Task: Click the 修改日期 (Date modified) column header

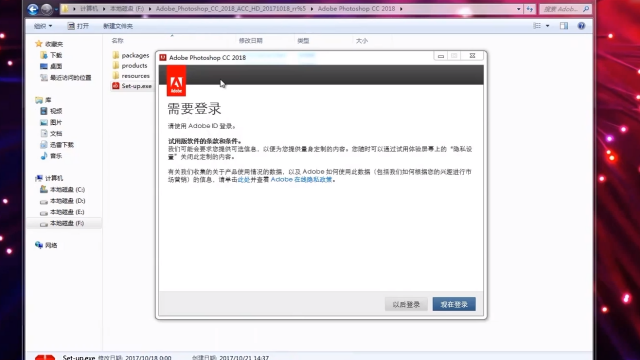Action: tap(251, 41)
